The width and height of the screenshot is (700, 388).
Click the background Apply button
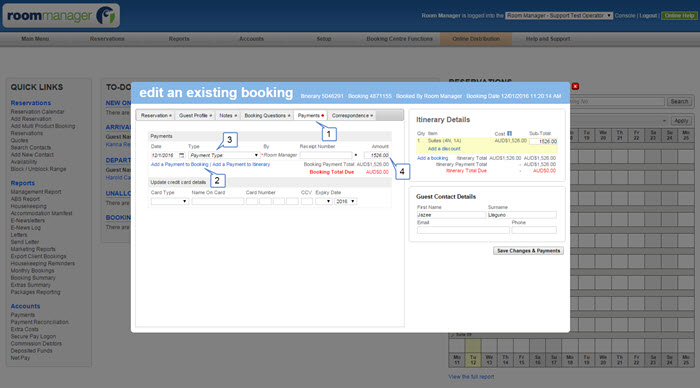681,121
